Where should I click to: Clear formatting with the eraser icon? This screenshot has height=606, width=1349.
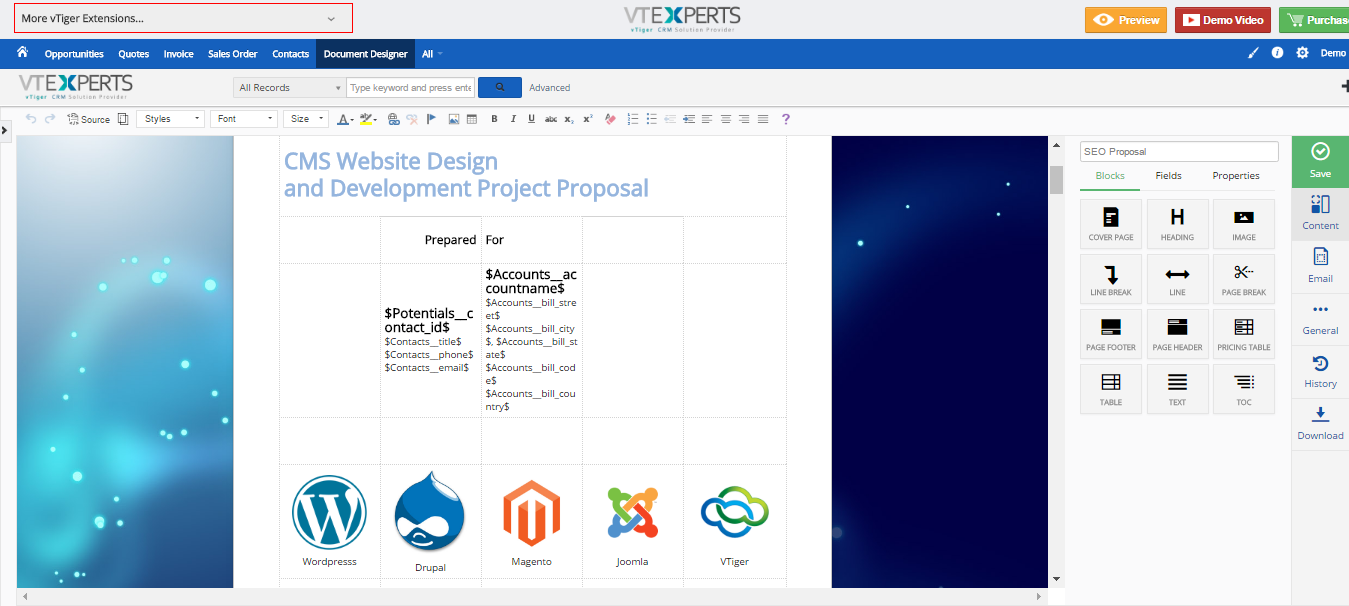pyautogui.click(x=611, y=119)
